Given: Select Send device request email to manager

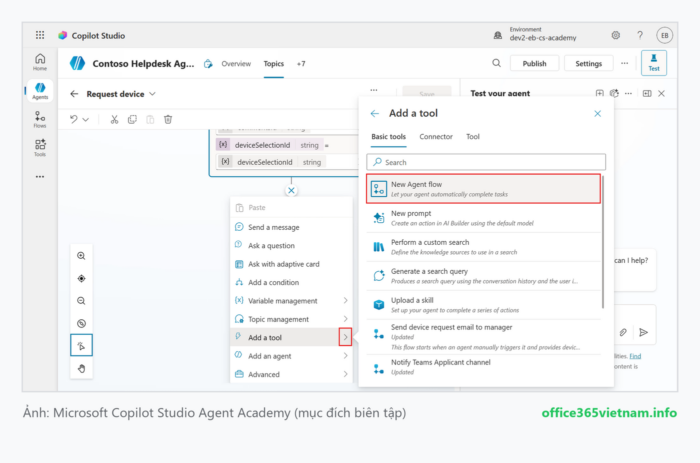Looking at the screenshot, I should point(483,337).
